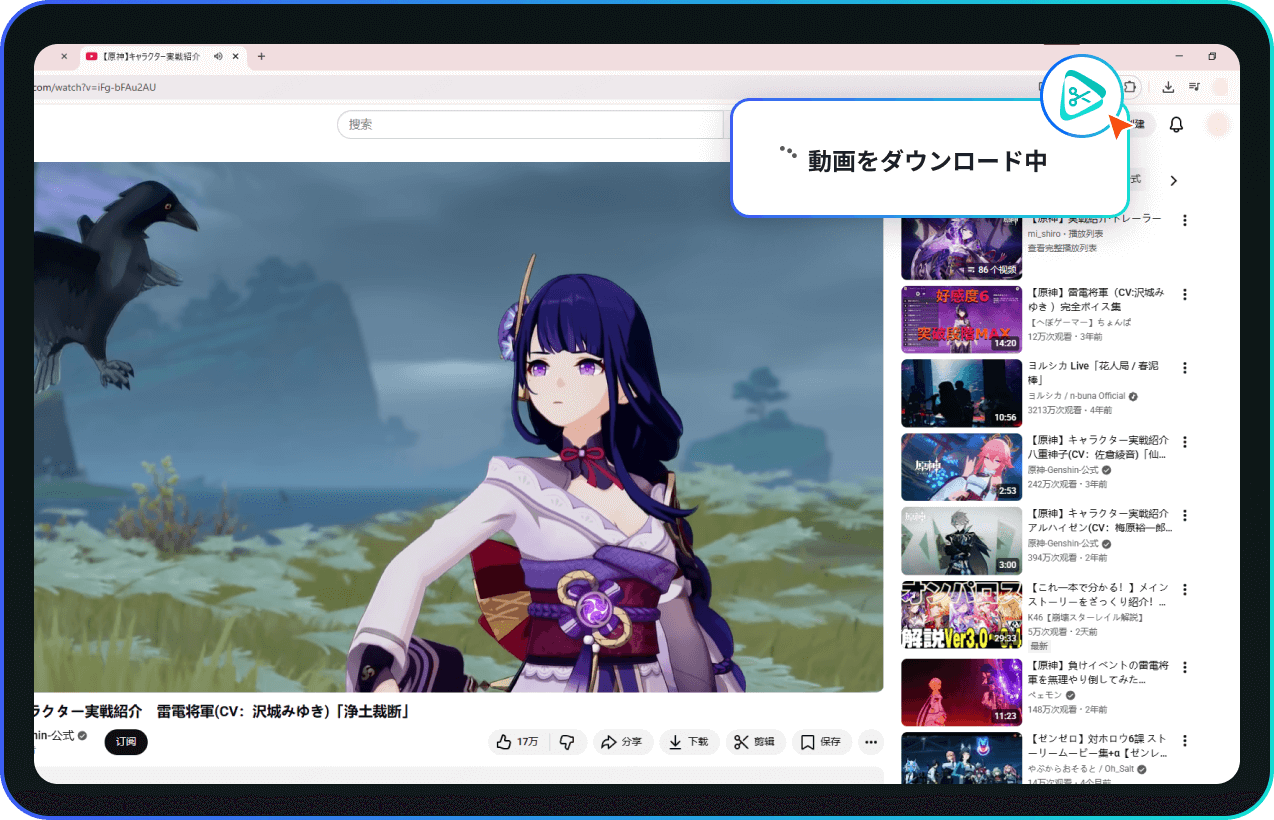Click the 保存 save button
The image size is (1274, 820).
click(x=821, y=742)
